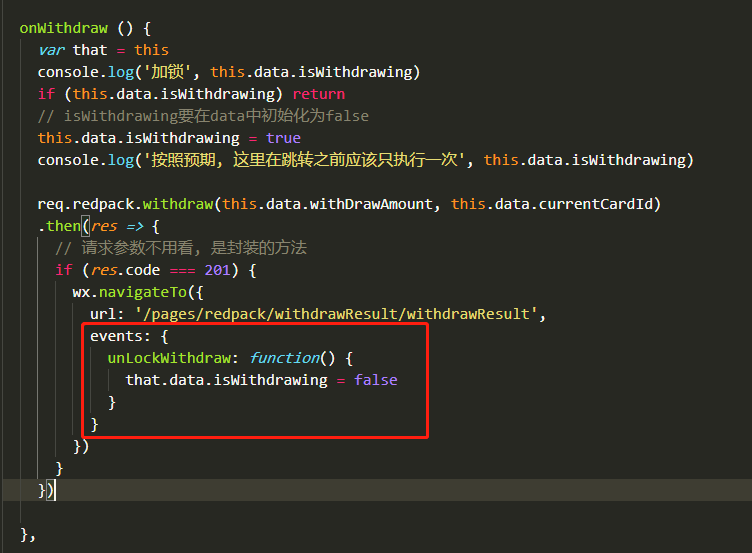Click the true value assigned to isWithdrawing
This screenshot has height=553, width=752.
pyautogui.click(x=283, y=138)
